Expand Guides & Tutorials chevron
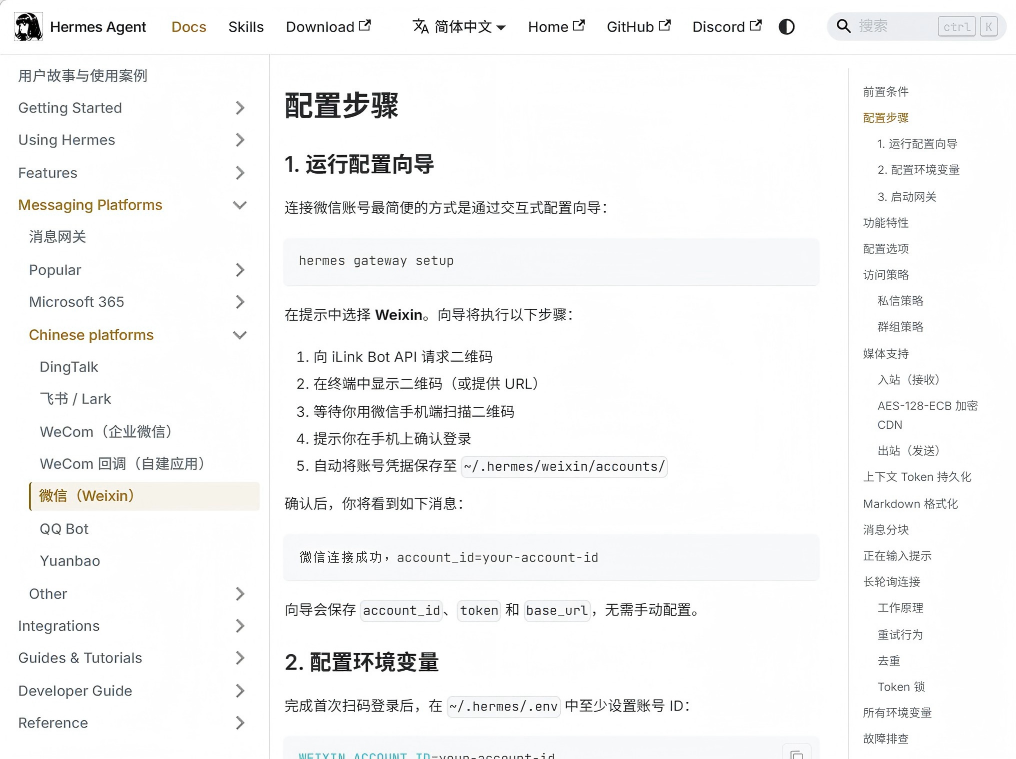Screen dimensions: 1016x759 pos(240,658)
